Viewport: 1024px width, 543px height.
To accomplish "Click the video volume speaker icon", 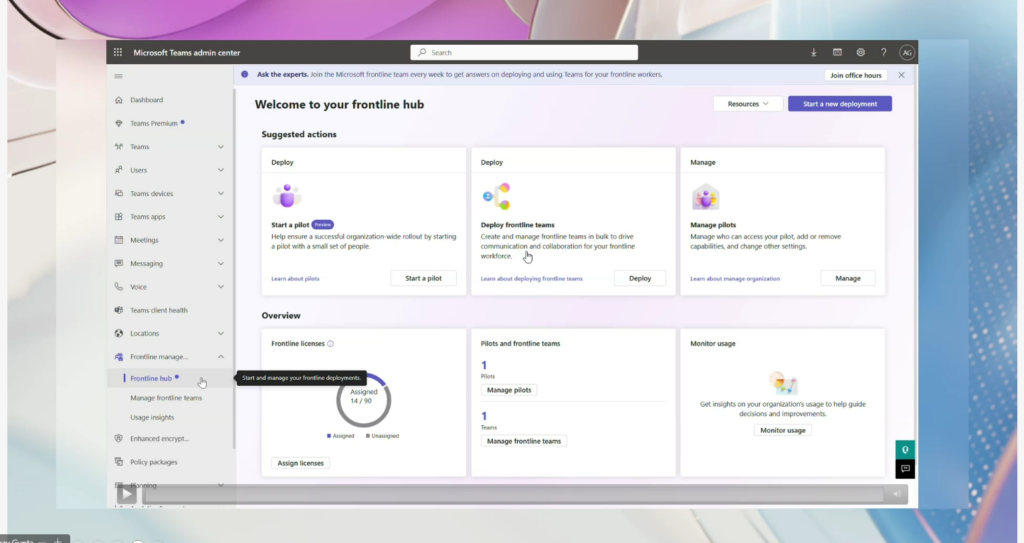I will click(897, 495).
